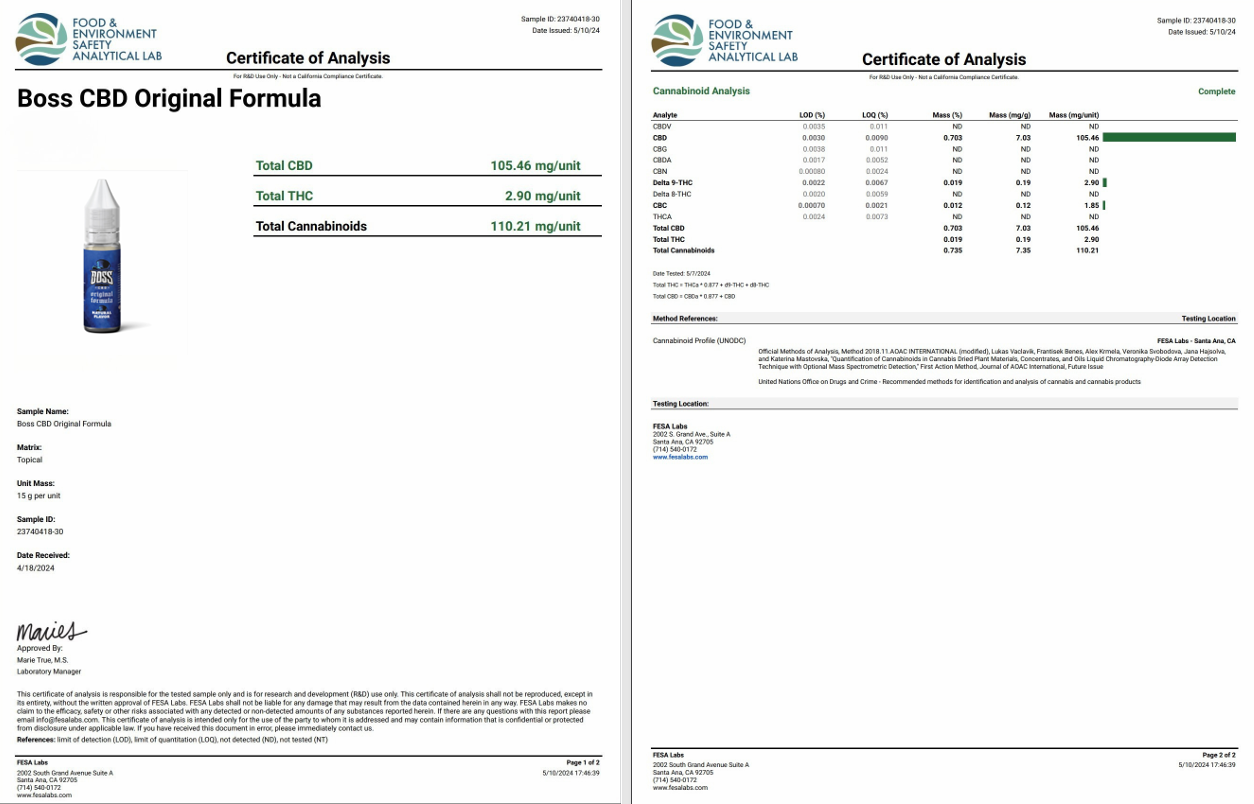Viewport: 1254px width, 804px height.
Task: Click "Certificate of Analysis" heading on page two
Action: click(x=943, y=60)
